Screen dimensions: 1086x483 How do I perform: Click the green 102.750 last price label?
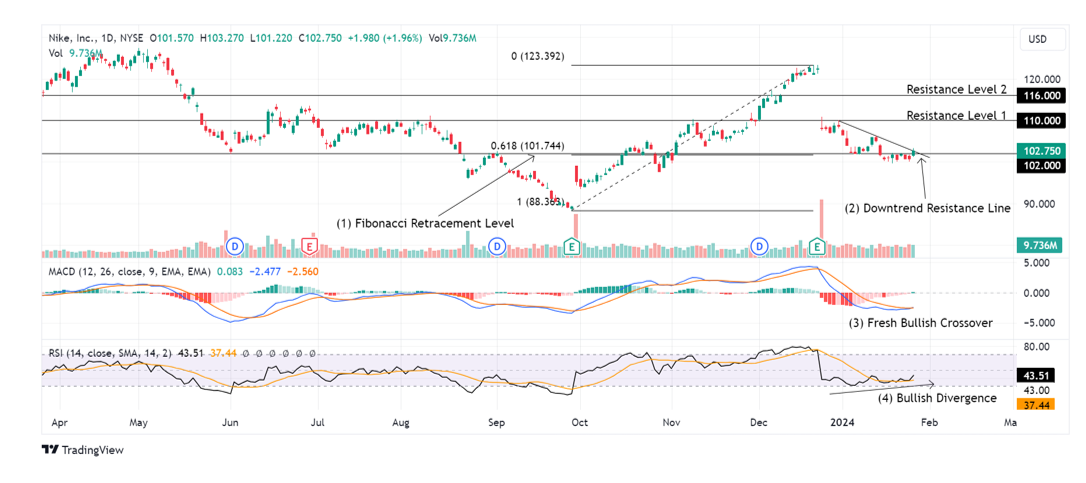pos(1039,150)
